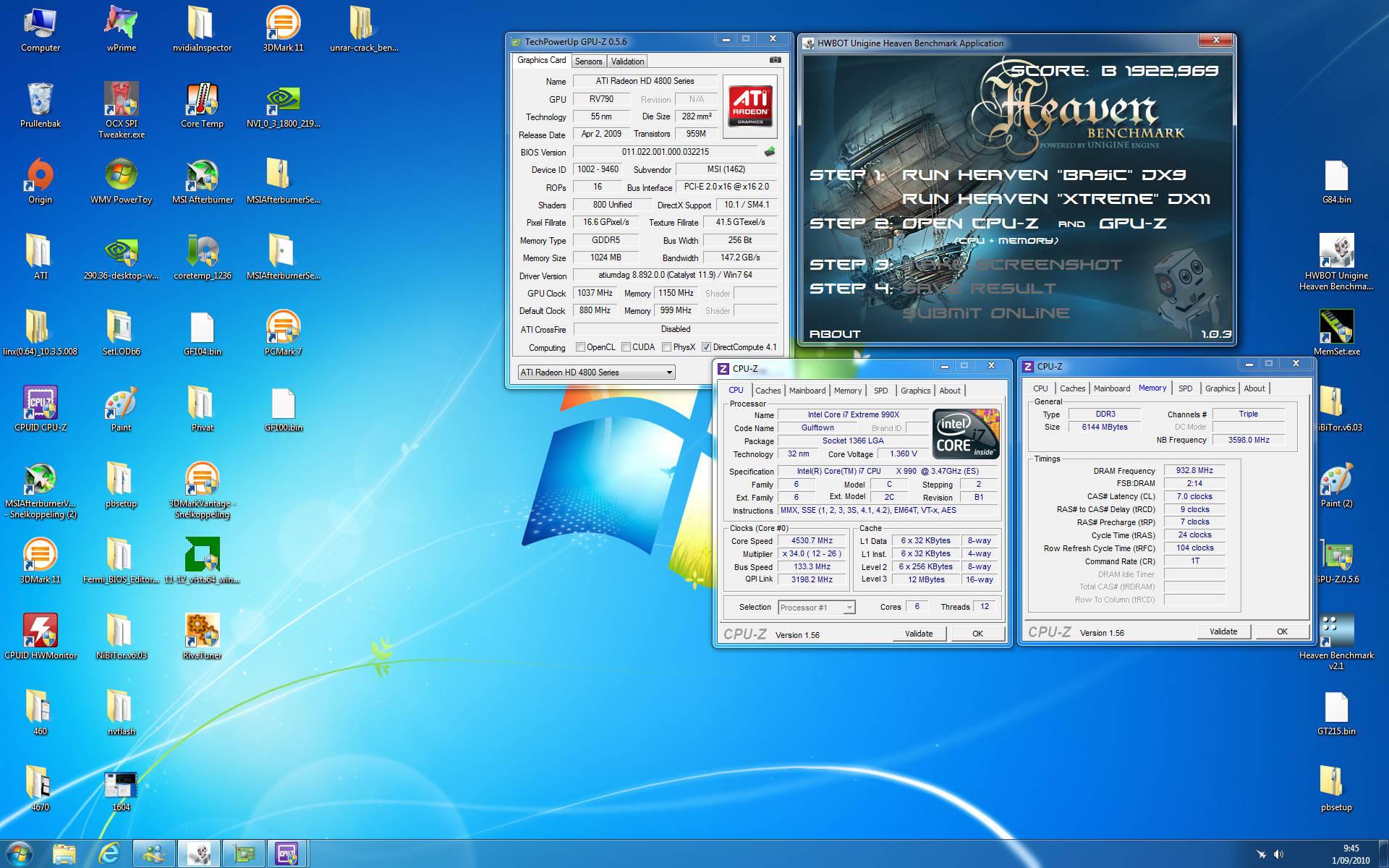The height and width of the screenshot is (868, 1389).
Task: Toggle the PhysX checkbox in GPU-Z
Action: [x=666, y=347]
